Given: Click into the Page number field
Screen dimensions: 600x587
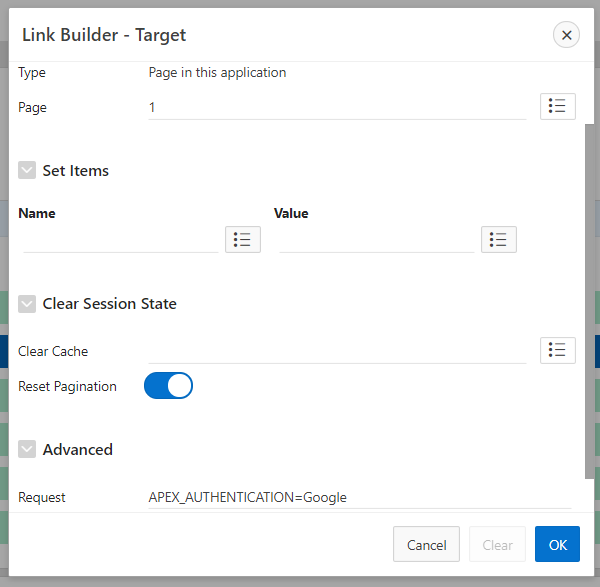Looking at the screenshot, I should [x=337, y=108].
